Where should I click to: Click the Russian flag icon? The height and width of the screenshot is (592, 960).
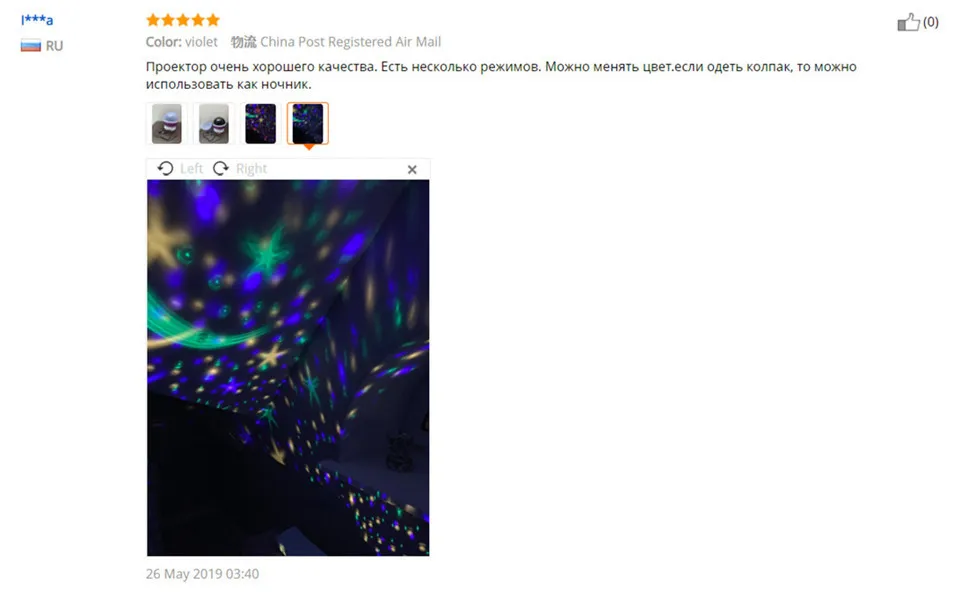(x=31, y=45)
